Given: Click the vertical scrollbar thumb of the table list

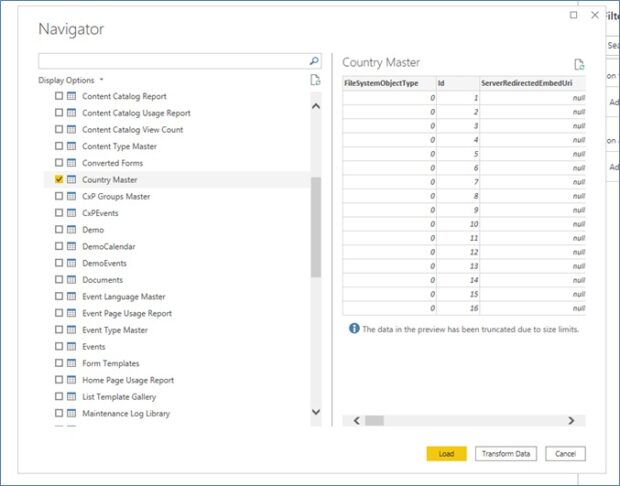Looking at the screenshot, I should point(316,227).
